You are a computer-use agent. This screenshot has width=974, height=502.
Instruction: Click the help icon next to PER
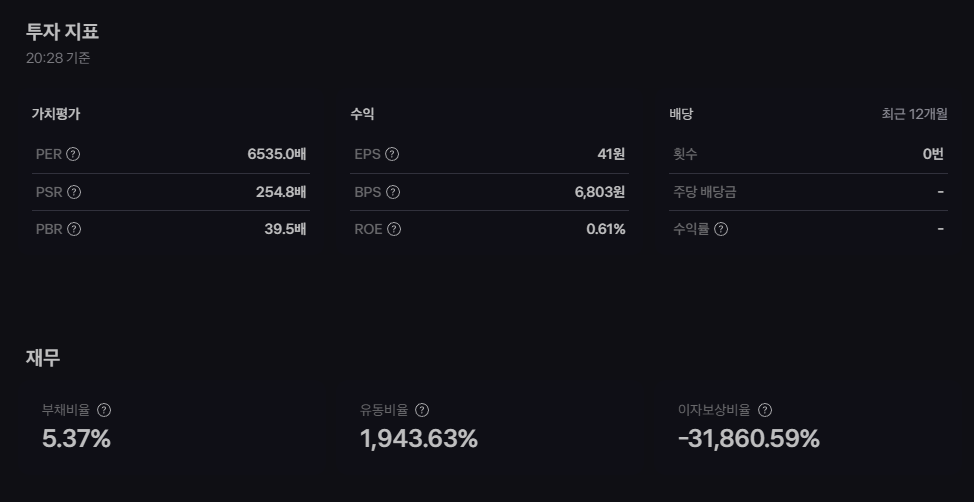point(73,154)
